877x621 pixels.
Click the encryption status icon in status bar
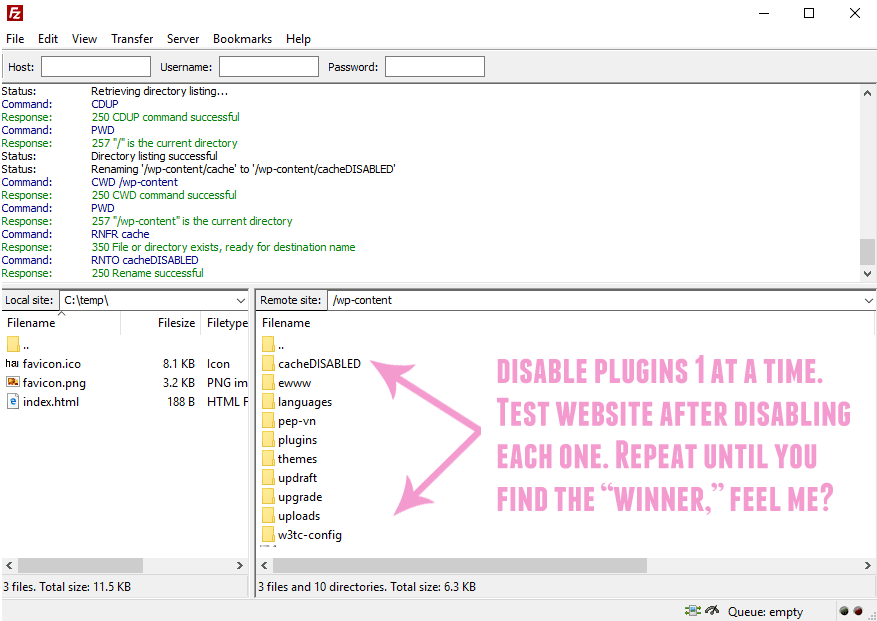(x=693, y=611)
